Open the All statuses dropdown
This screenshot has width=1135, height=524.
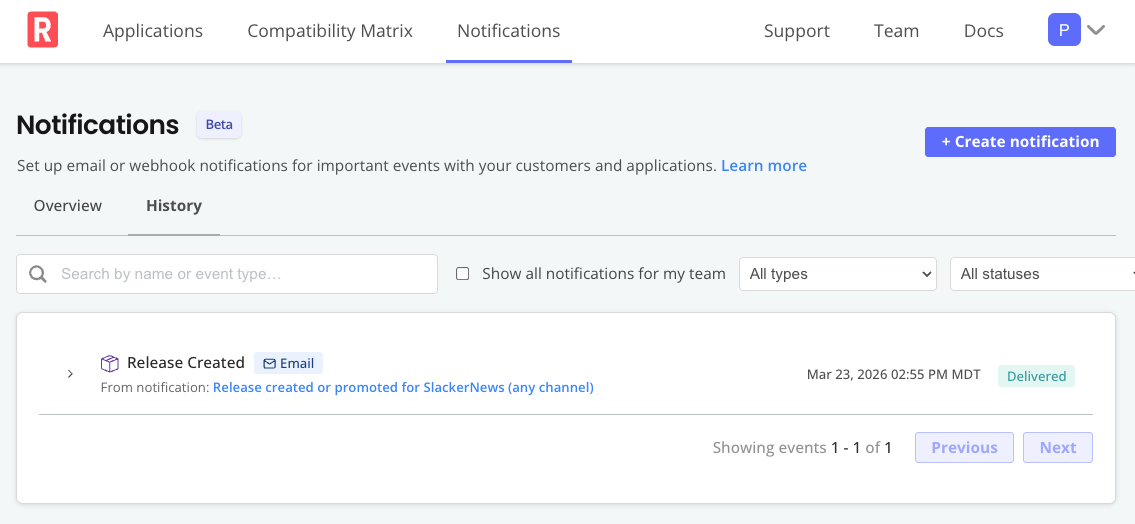[1042, 274]
